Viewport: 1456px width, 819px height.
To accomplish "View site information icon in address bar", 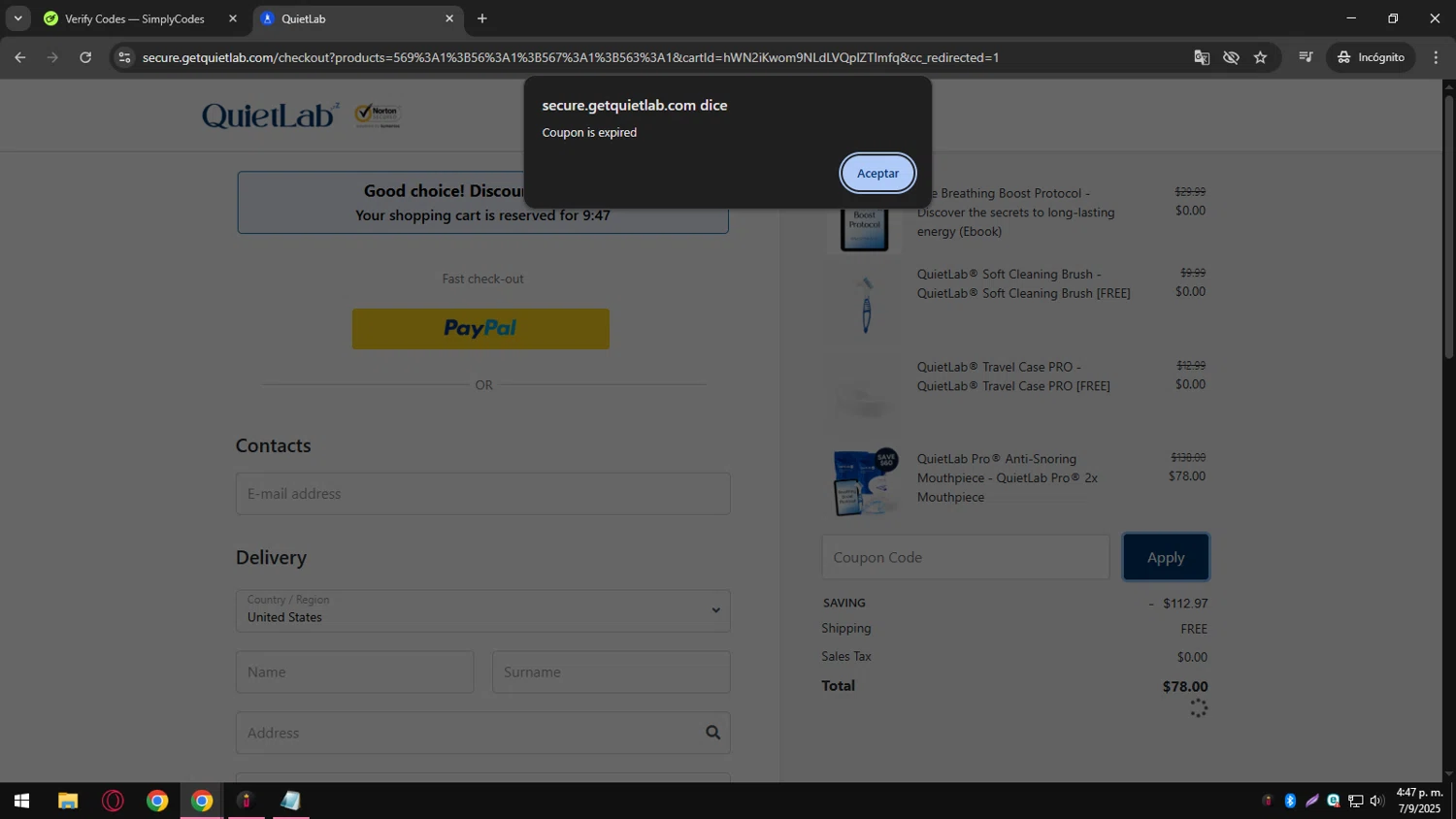I will 124,57.
